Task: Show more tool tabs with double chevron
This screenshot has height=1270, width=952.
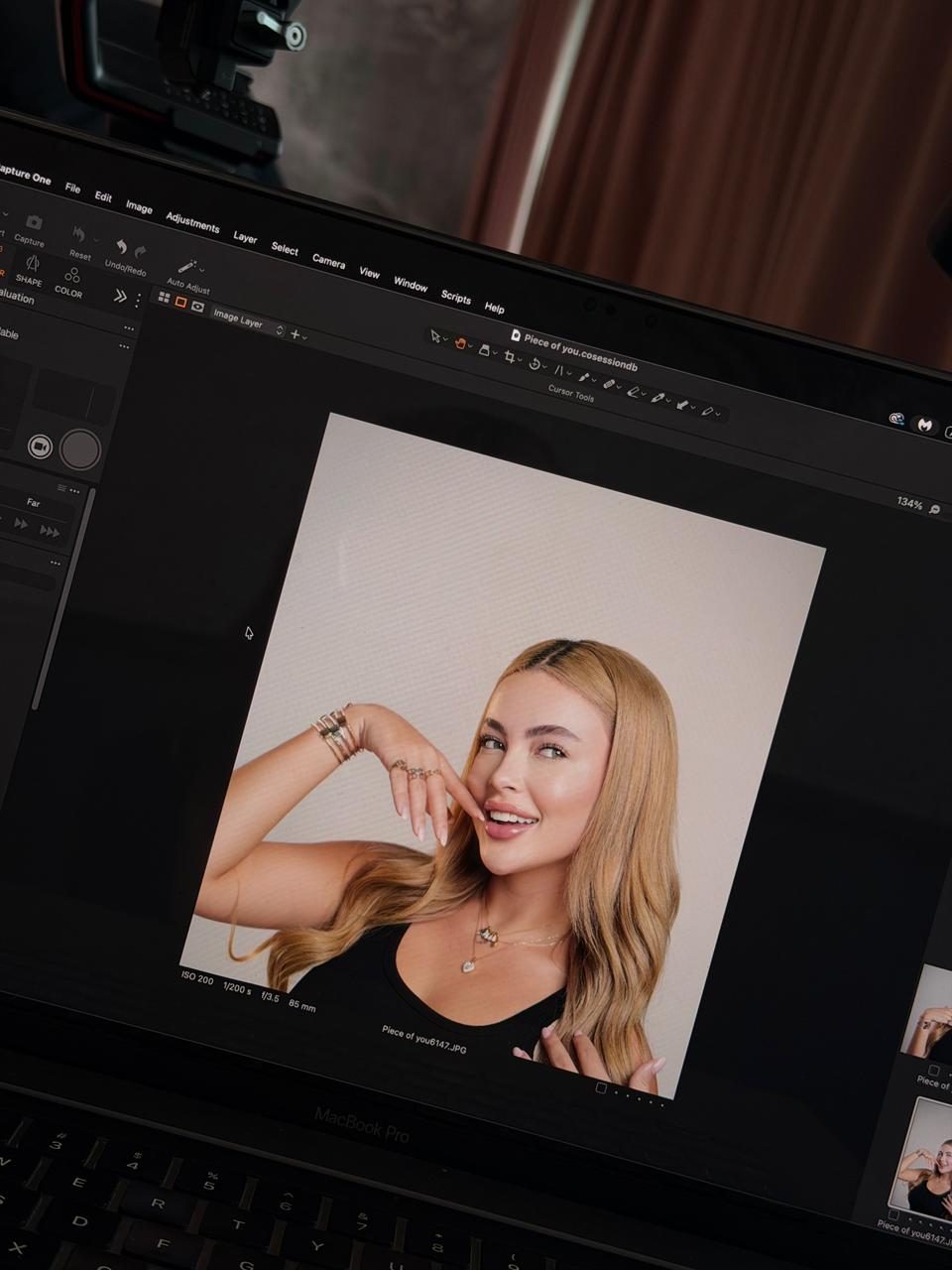Action: [120, 296]
